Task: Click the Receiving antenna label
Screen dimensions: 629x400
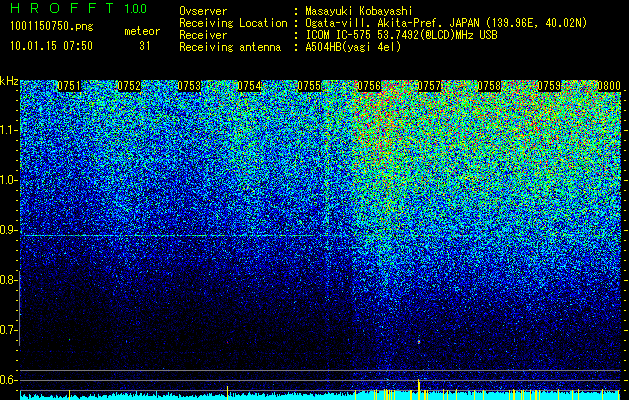Action: tap(230, 47)
